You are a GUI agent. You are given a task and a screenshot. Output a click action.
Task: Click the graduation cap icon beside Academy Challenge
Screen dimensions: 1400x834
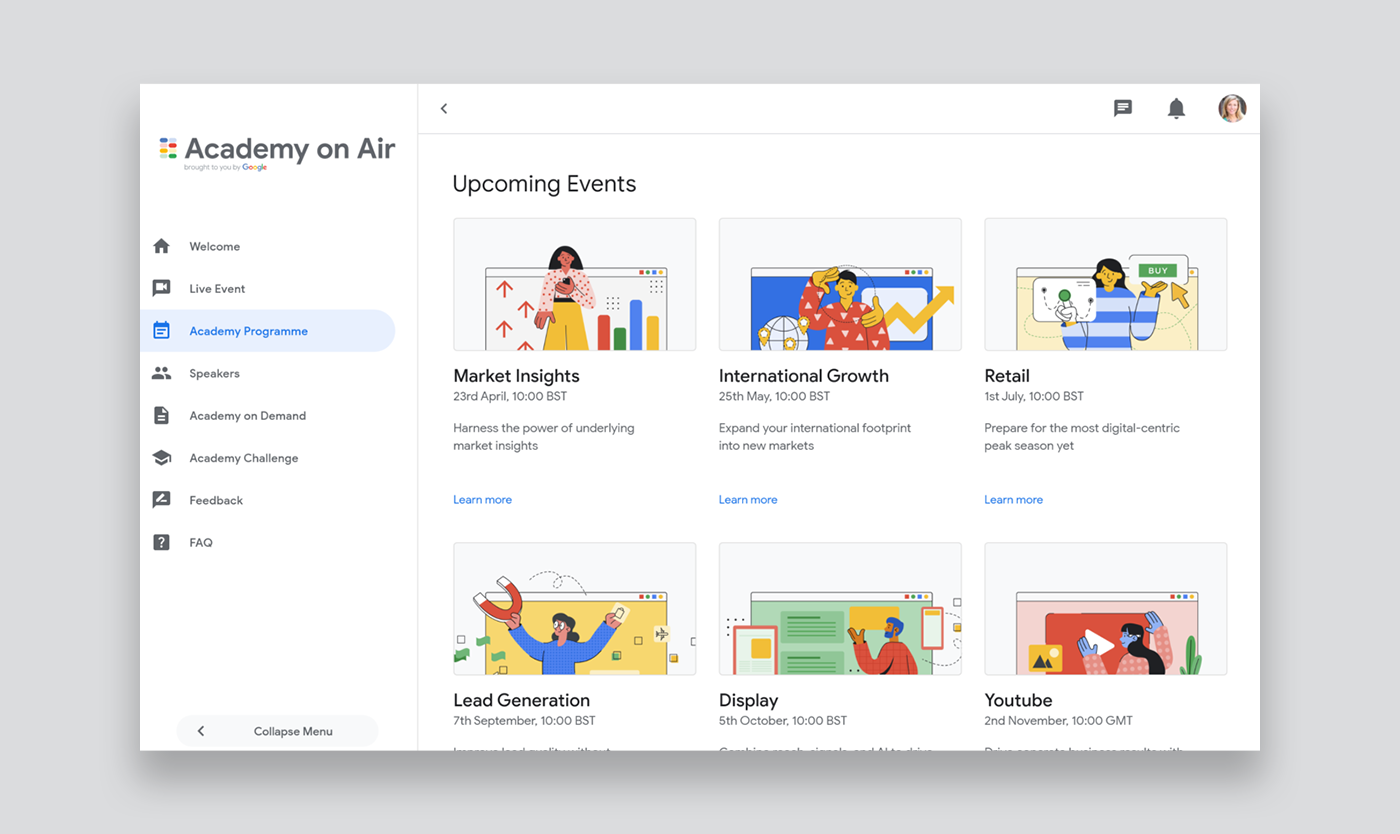(x=161, y=458)
